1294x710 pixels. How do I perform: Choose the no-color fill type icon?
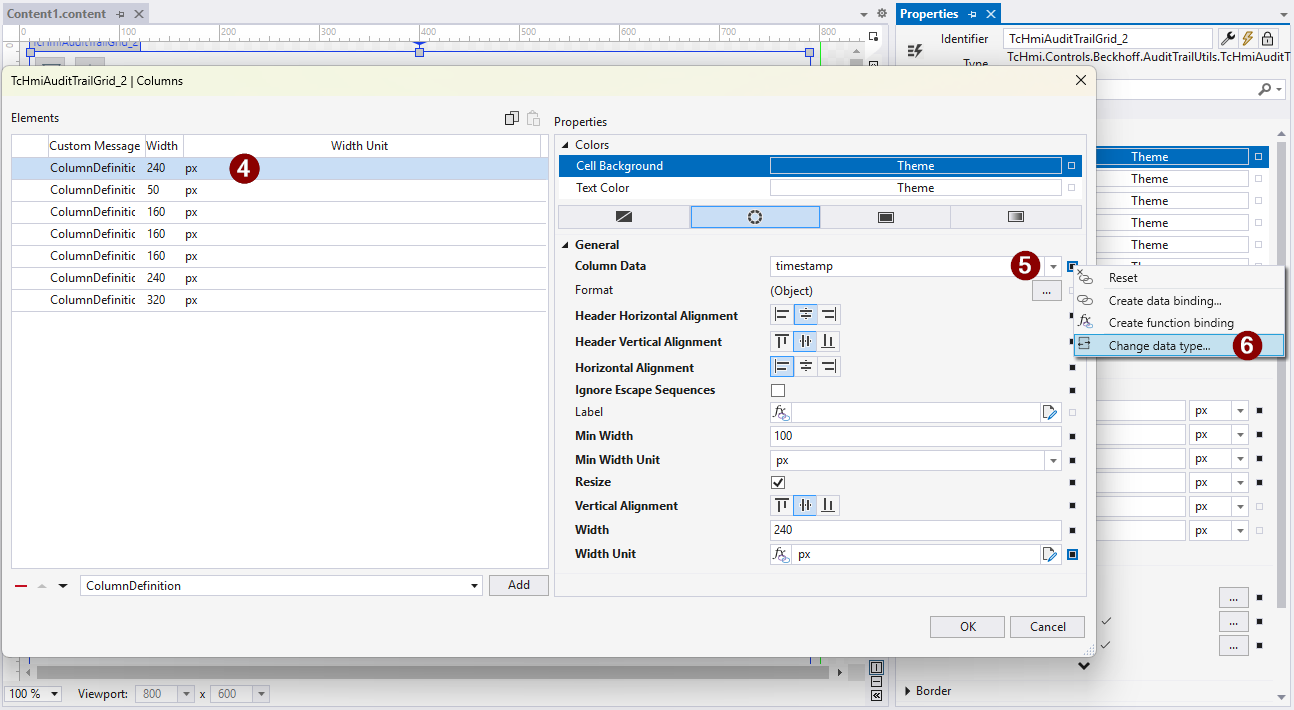[x=624, y=217]
